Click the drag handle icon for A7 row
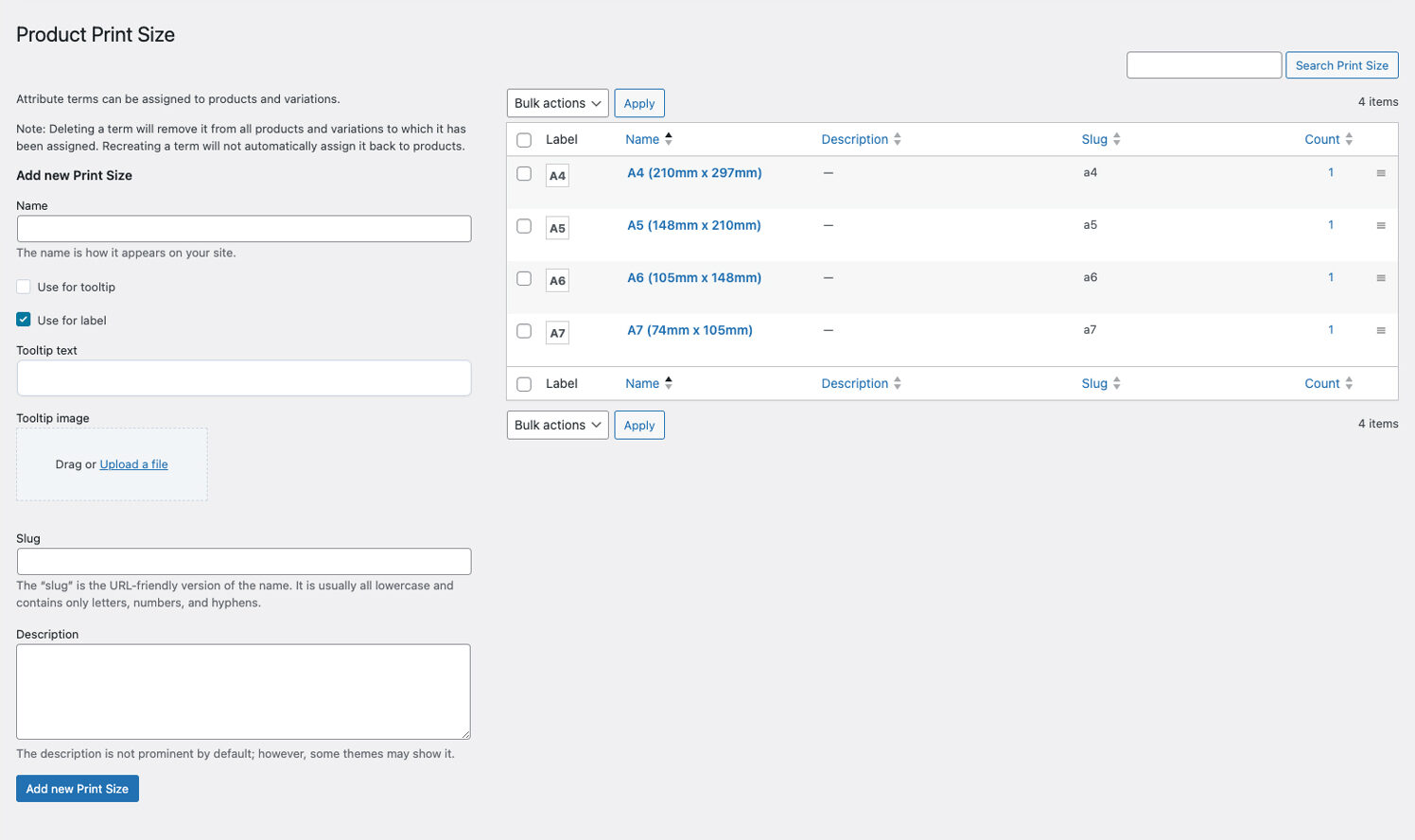Screen dimensions: 1415x840 1380,331
